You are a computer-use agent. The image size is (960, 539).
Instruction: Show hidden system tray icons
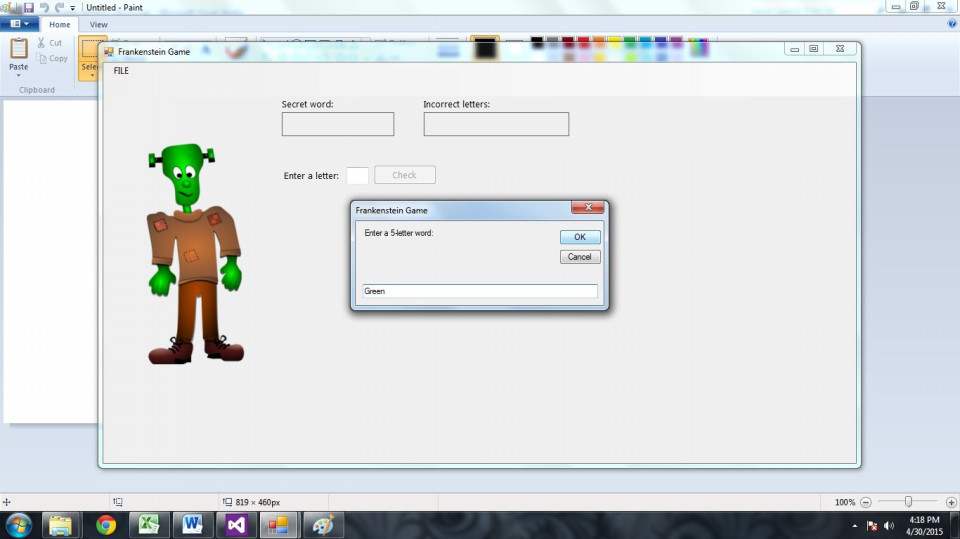point(855,526)
